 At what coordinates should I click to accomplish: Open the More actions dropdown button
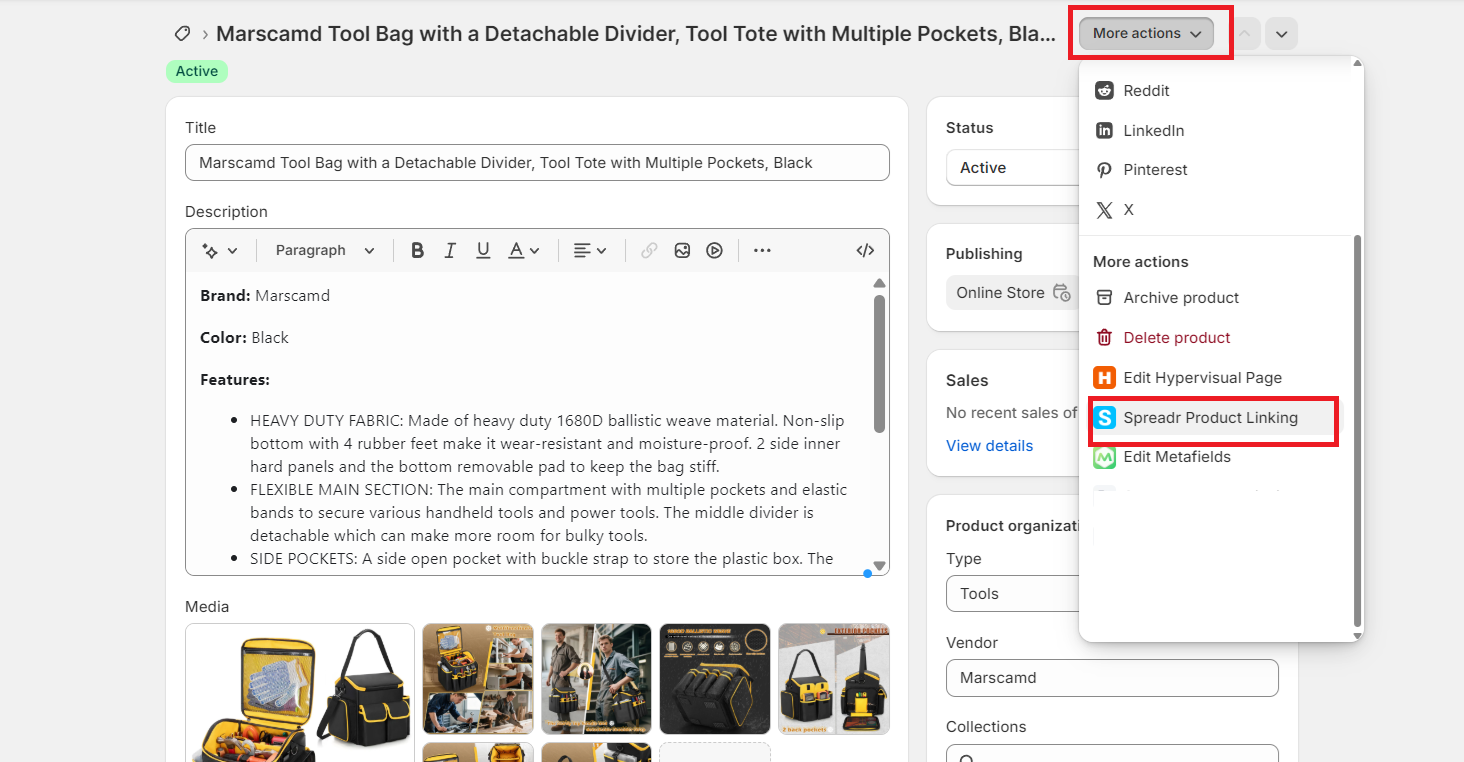[x=1146, y=33]
